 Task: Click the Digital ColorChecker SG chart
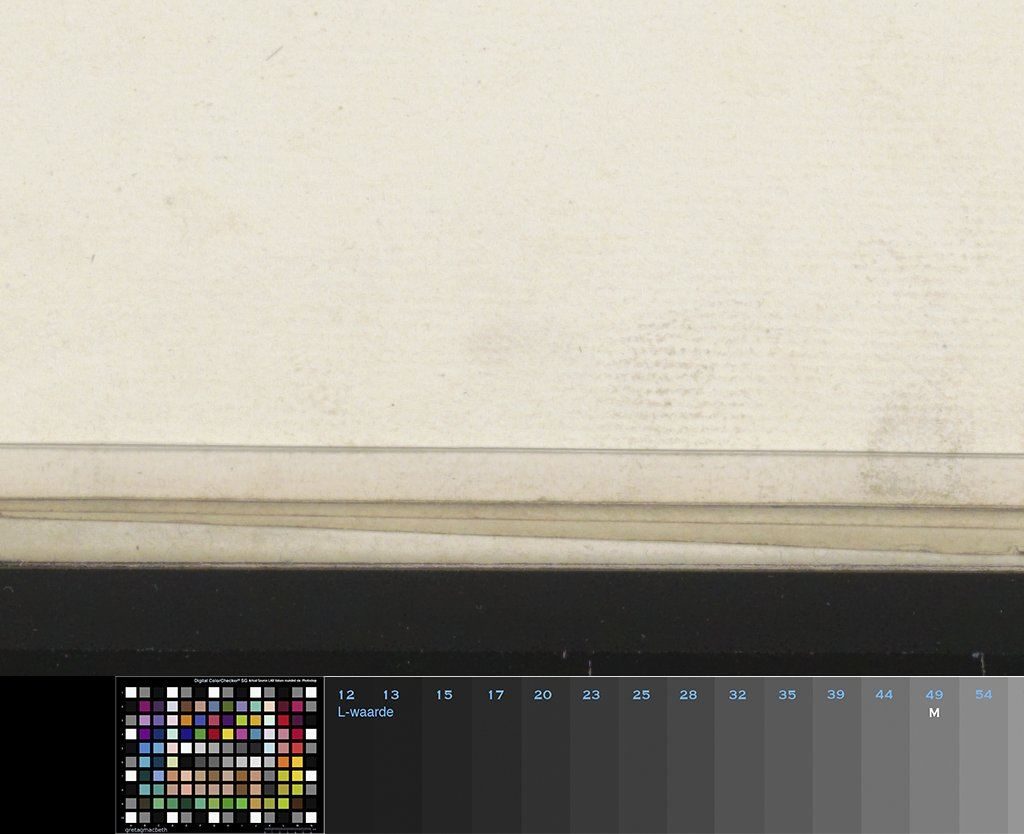coord(220,755)
